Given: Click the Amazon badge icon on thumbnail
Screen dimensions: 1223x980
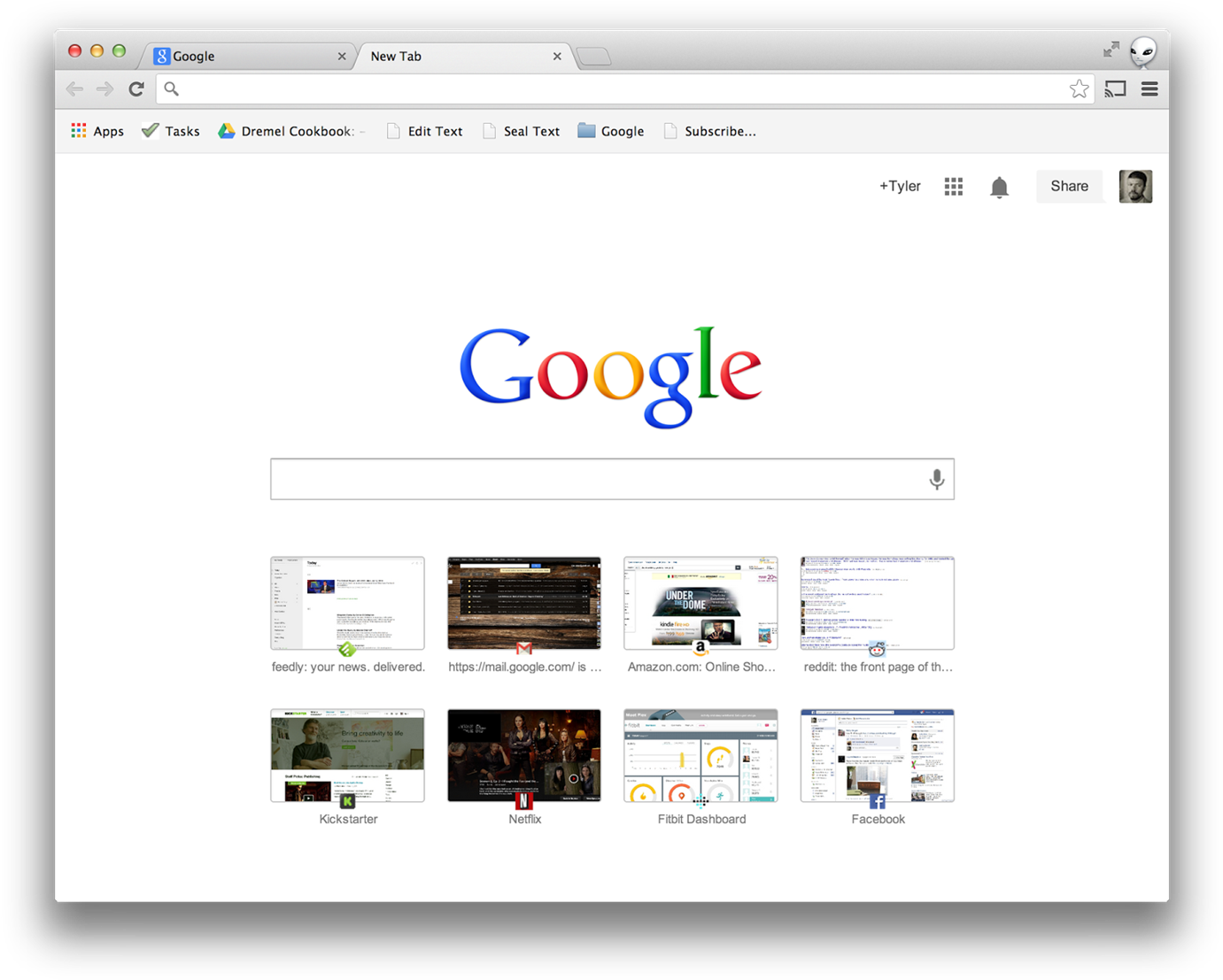Looking at the screenshot, I should coord(701,648).
